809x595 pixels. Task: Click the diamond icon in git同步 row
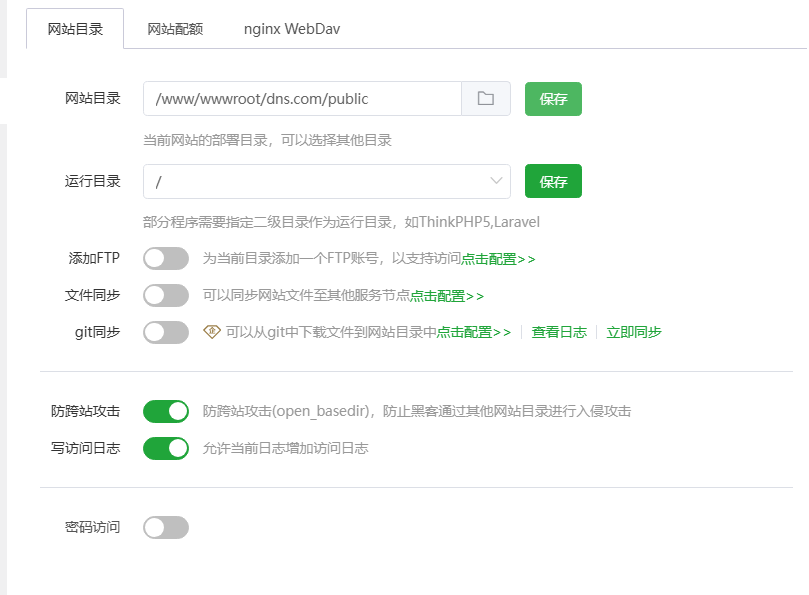(211, 331)
